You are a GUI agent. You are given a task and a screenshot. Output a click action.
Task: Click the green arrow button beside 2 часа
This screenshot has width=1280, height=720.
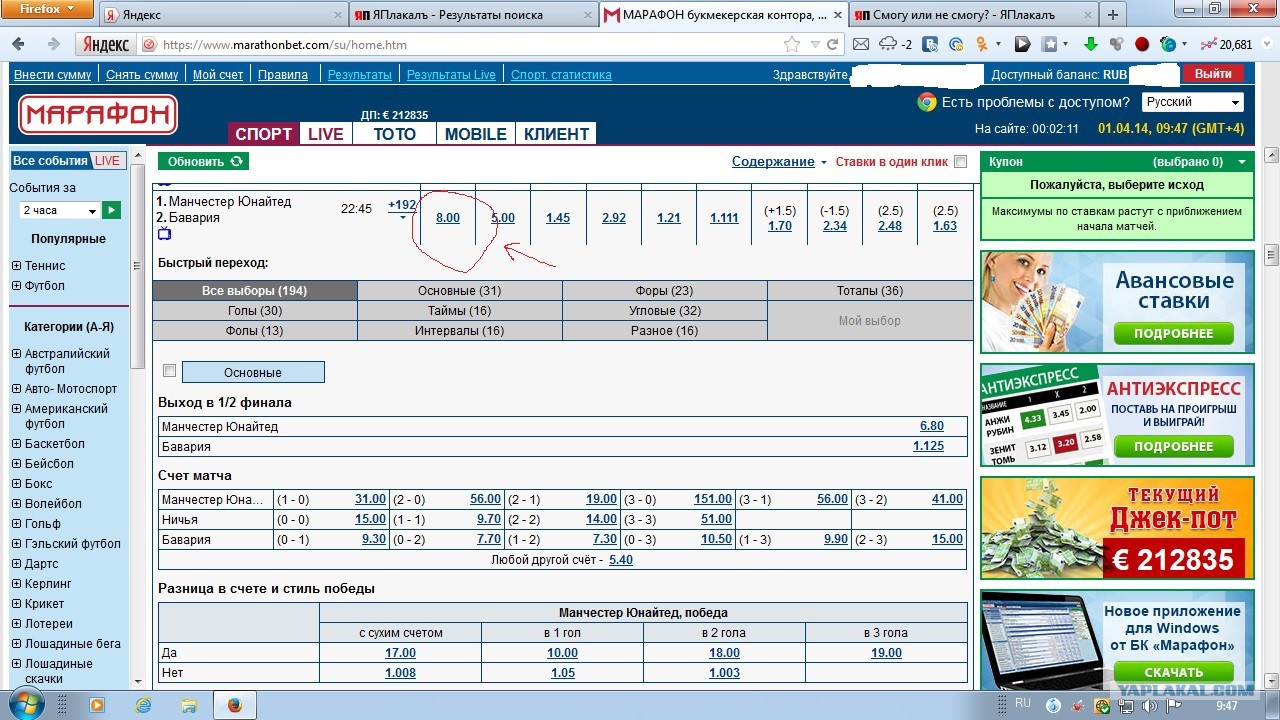(x=112, y=210)
